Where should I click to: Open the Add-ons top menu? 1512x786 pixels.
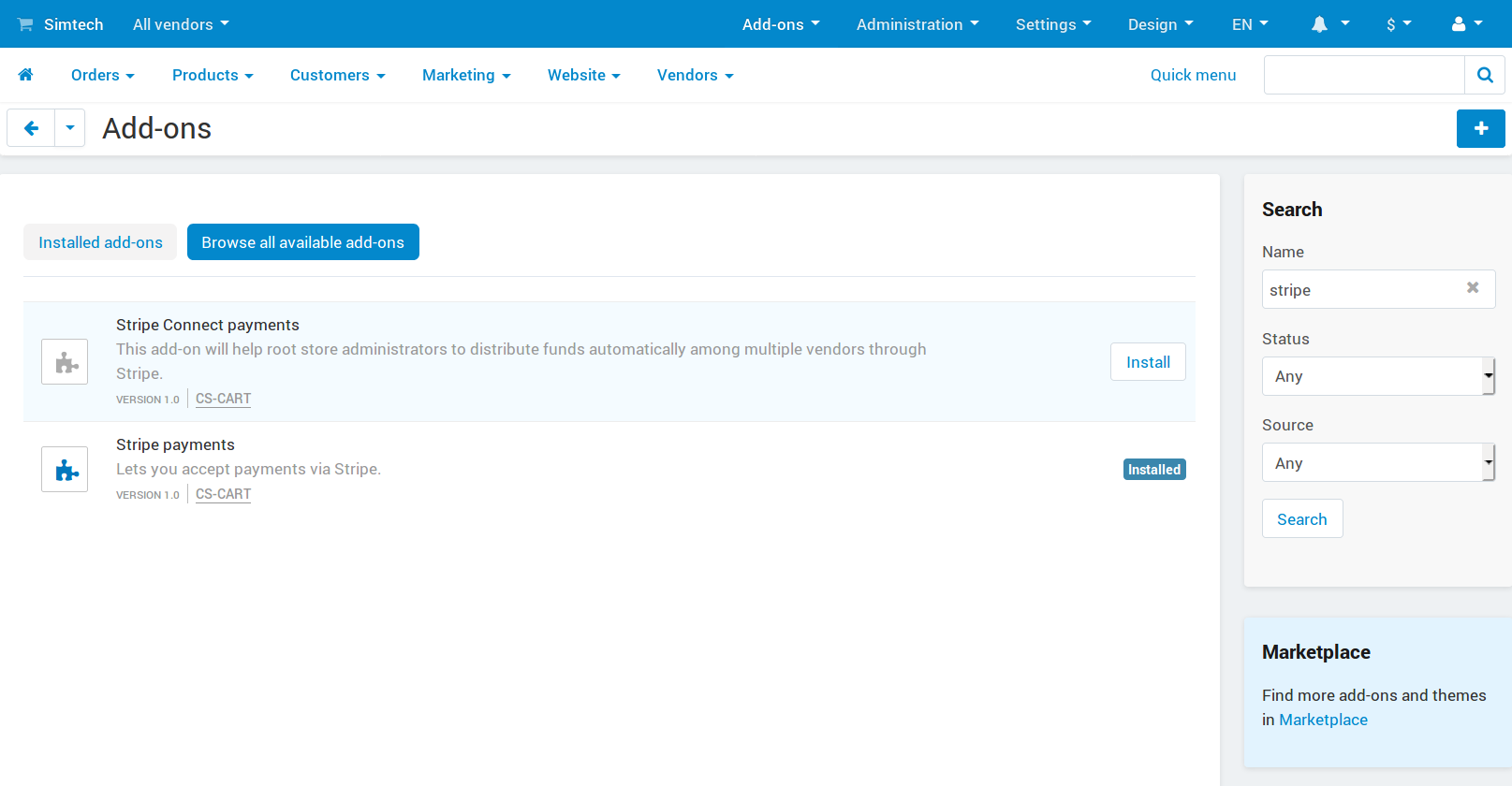click(781, 24)
